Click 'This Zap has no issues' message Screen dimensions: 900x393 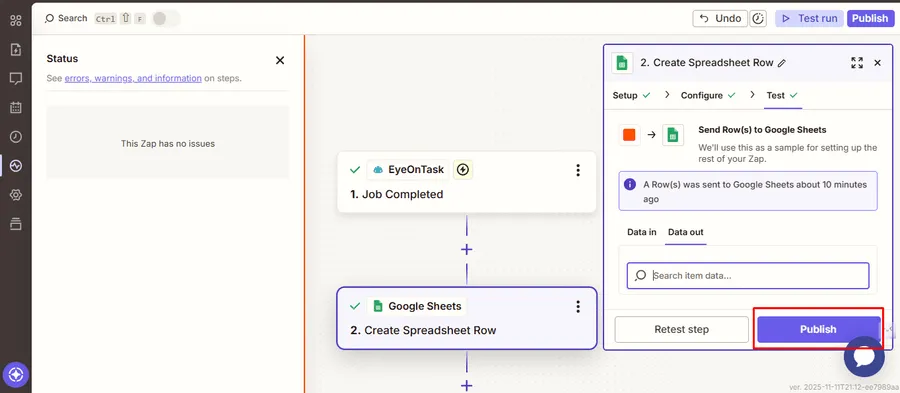point(168,143)
